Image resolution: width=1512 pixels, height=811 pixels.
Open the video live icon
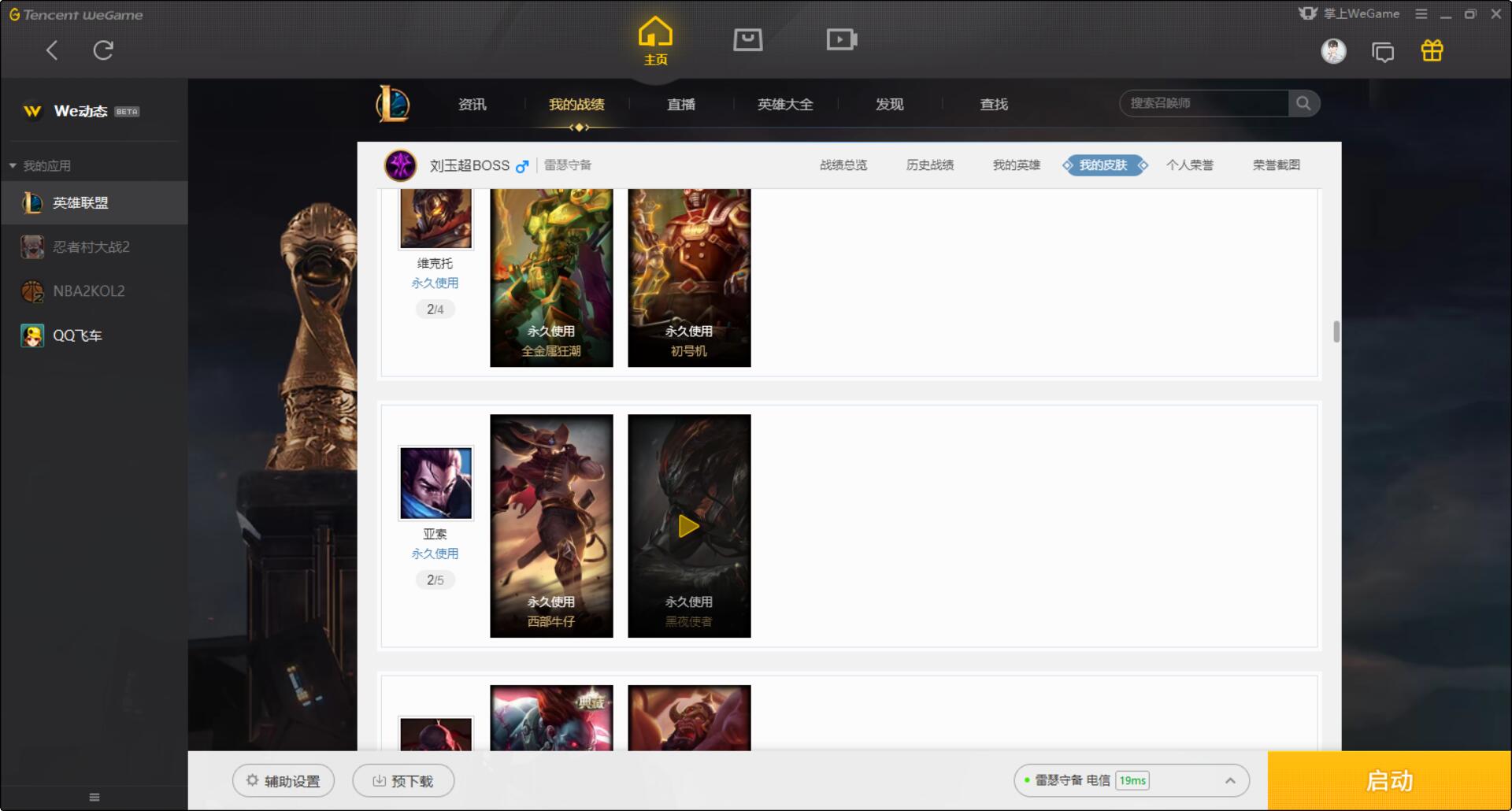pos(841,39)
